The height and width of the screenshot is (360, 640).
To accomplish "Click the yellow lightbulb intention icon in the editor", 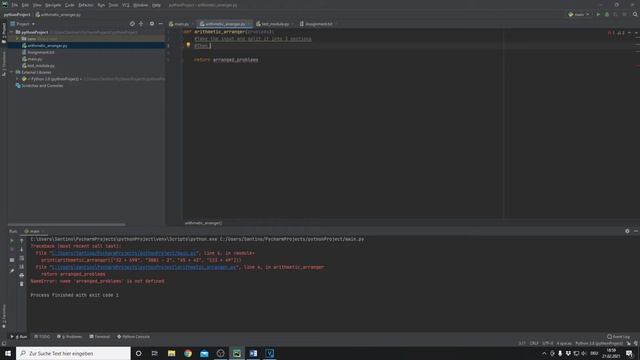I will (x=188, y=45).
